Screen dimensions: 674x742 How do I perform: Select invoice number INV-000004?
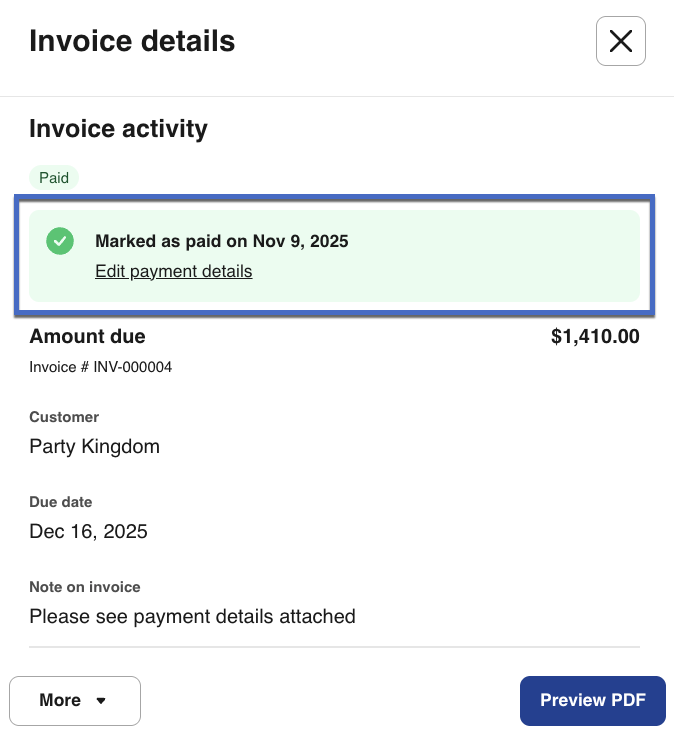click(100, 367)
